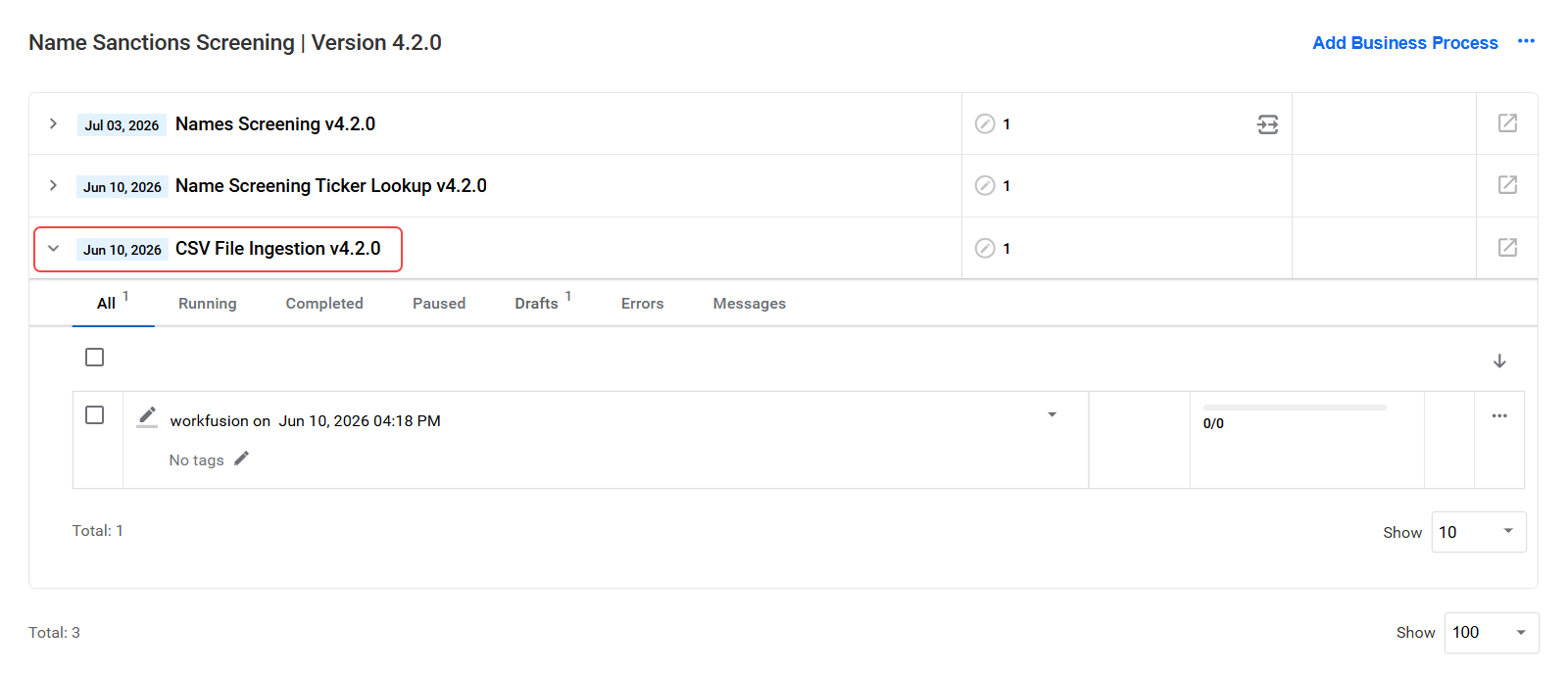Screen dimensions: 1568x676
Task: Open the Show 100 page size dropdown
Action: click(1492, 633)
